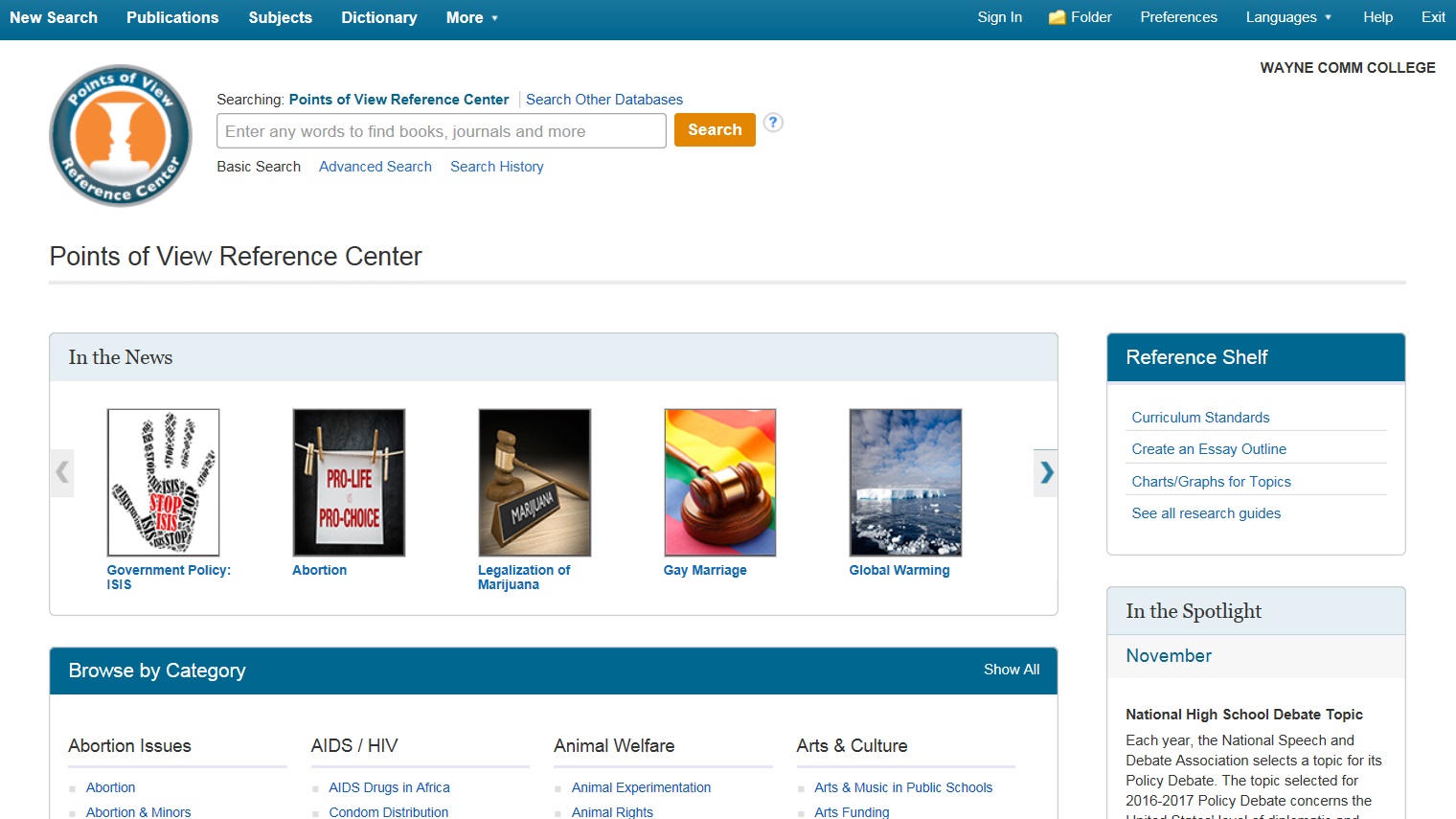Click Arts & Music in Public Schools link
This screenshot has width=1456, height=819.
click(x=903, y=787)
